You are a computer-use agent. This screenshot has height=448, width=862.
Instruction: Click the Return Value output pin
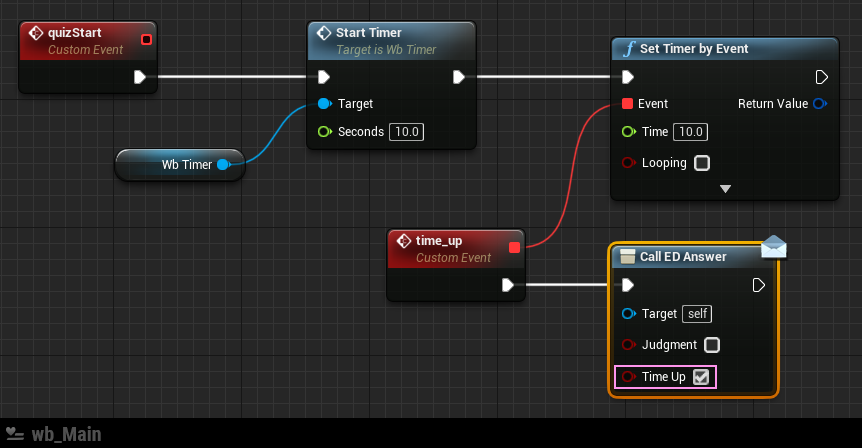(x=820, y=103)
